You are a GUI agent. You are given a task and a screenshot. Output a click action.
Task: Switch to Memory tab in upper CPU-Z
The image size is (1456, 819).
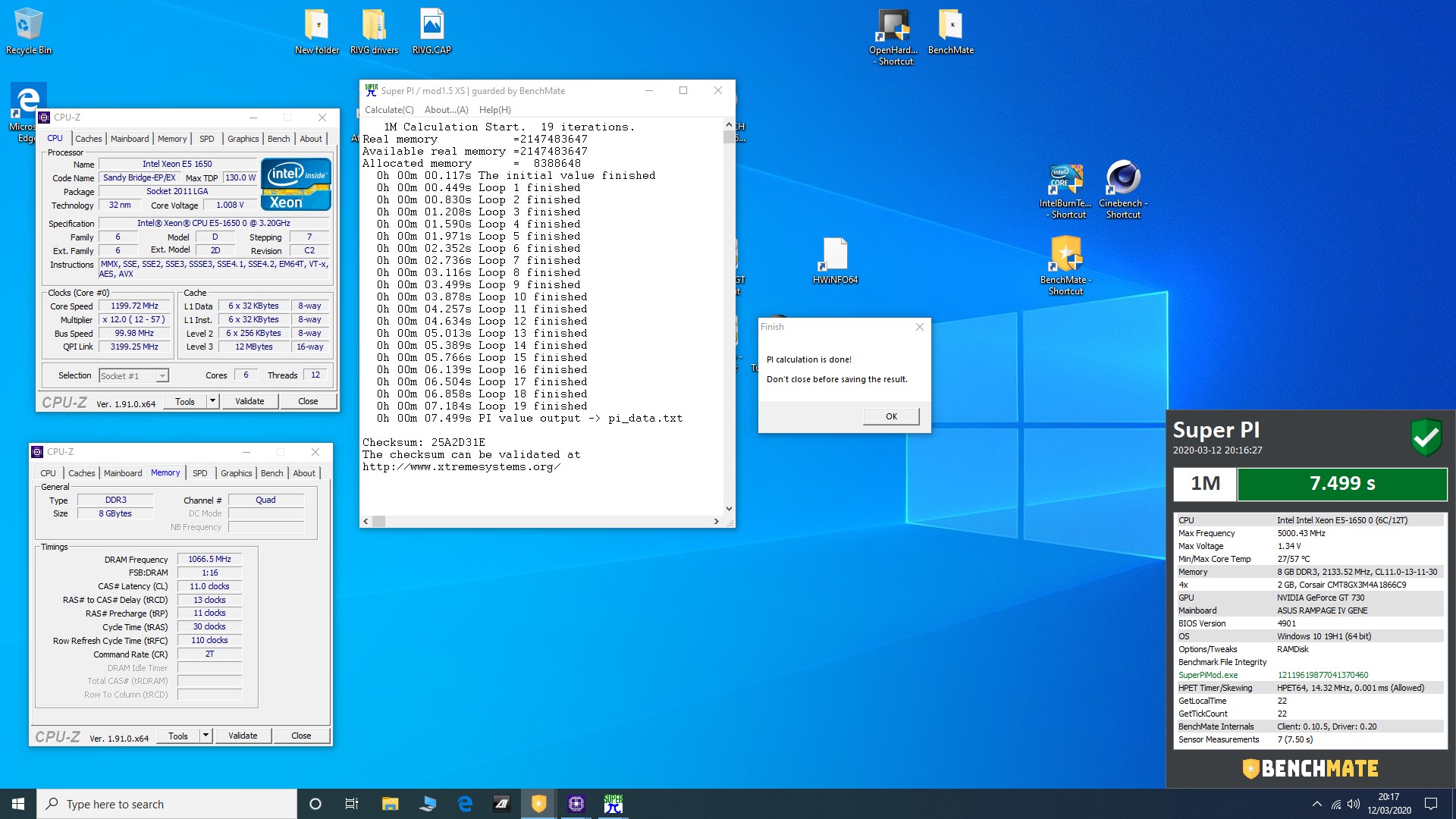[x=172, y=139]
